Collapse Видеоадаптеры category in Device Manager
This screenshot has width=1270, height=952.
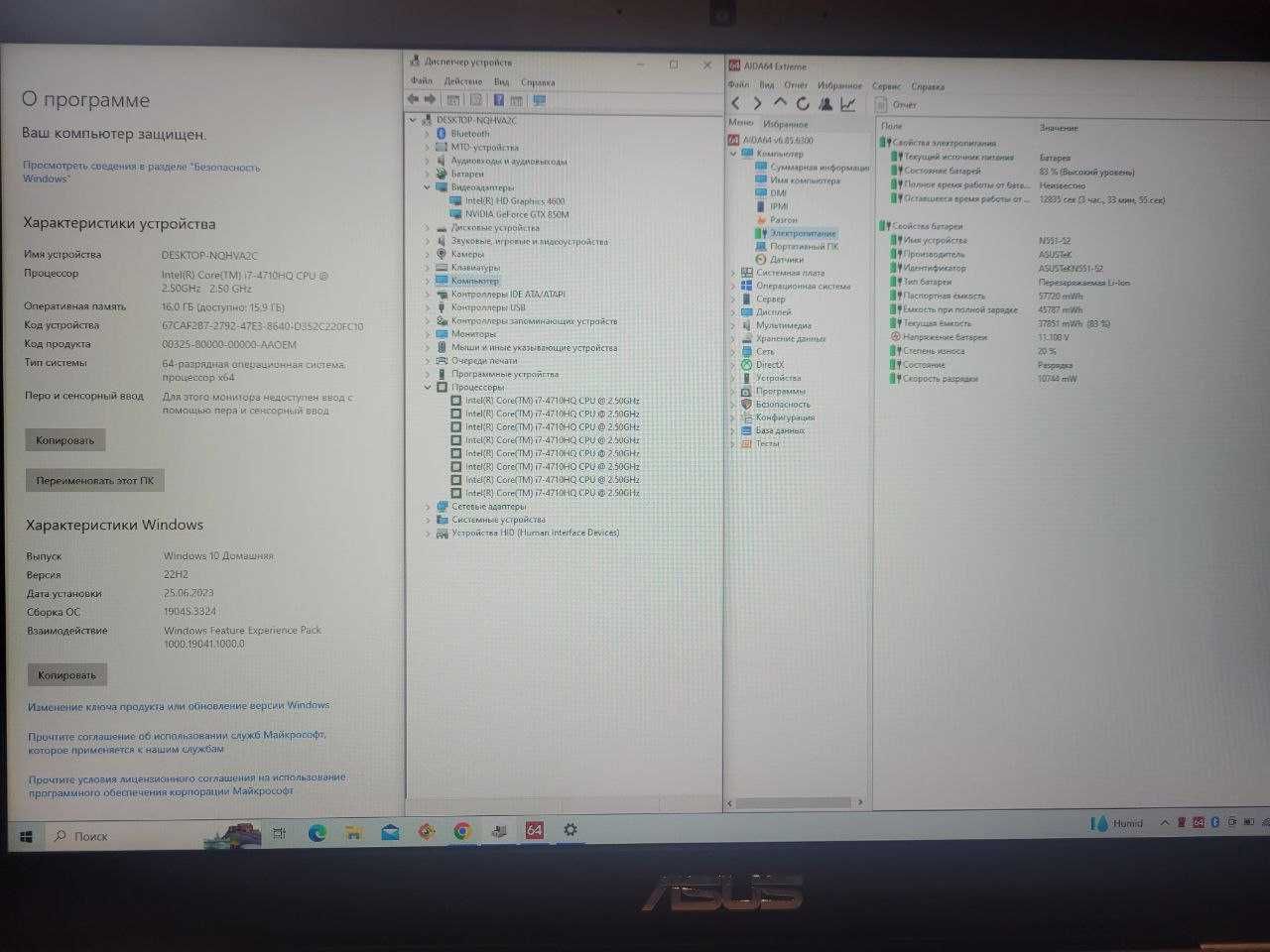pyautogui.click(x=428, y=187)
